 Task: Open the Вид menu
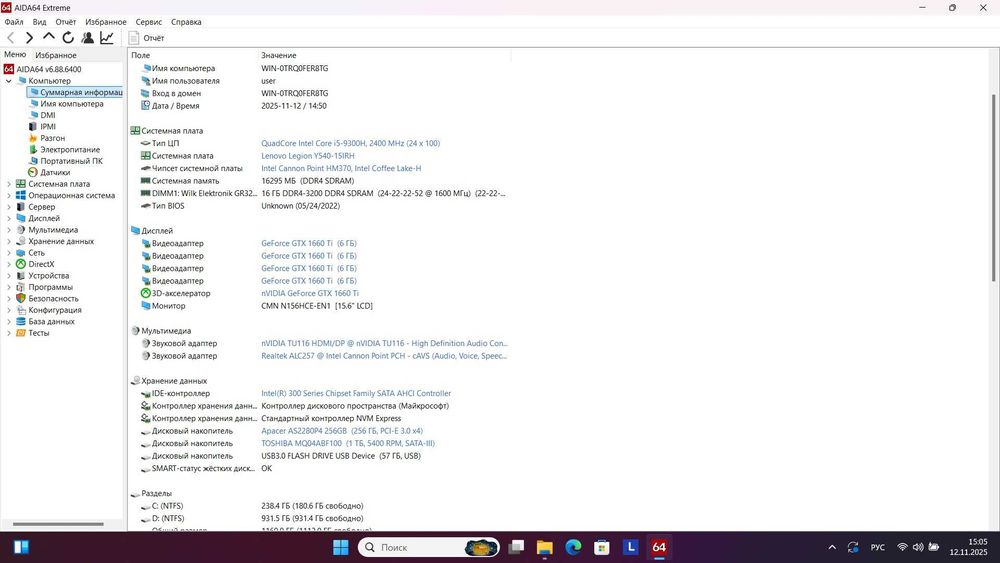pyautogui.click(x=40, y=22)
